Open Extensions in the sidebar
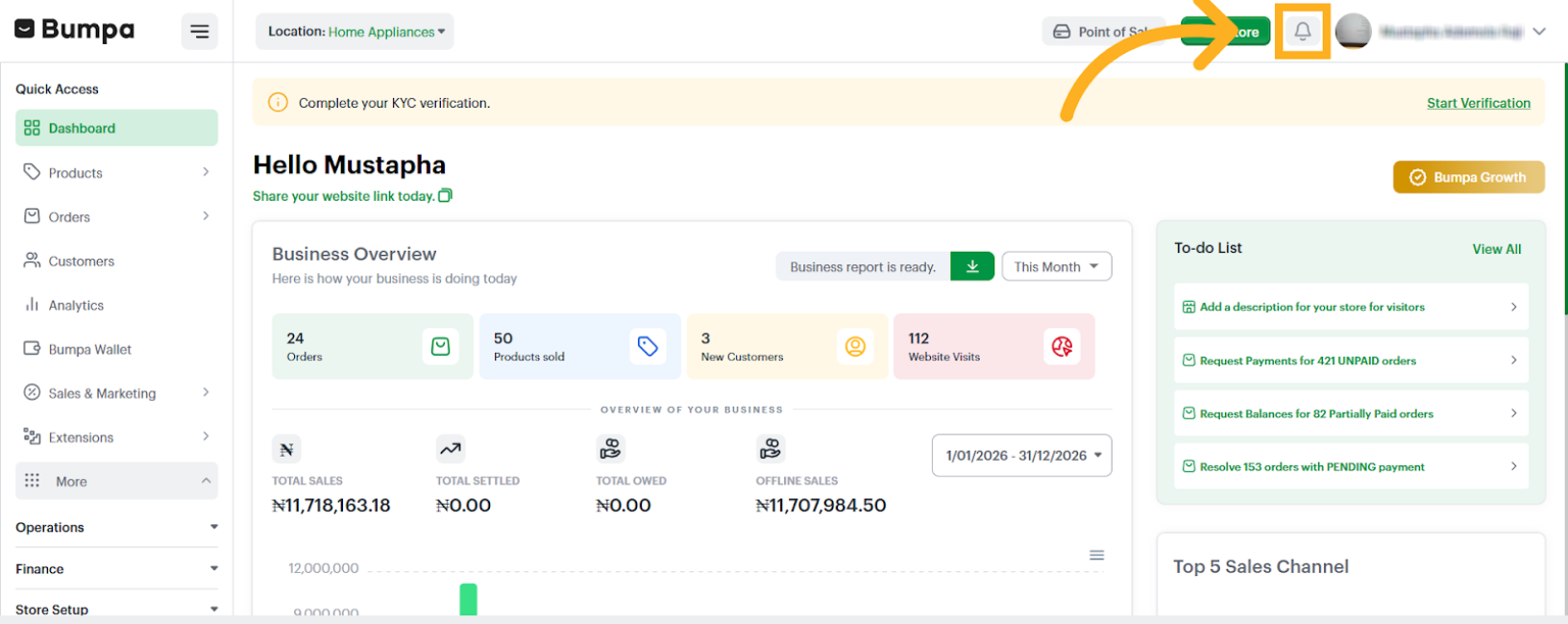This screenshot has width=1568, height=624. (x=116, y=437)
